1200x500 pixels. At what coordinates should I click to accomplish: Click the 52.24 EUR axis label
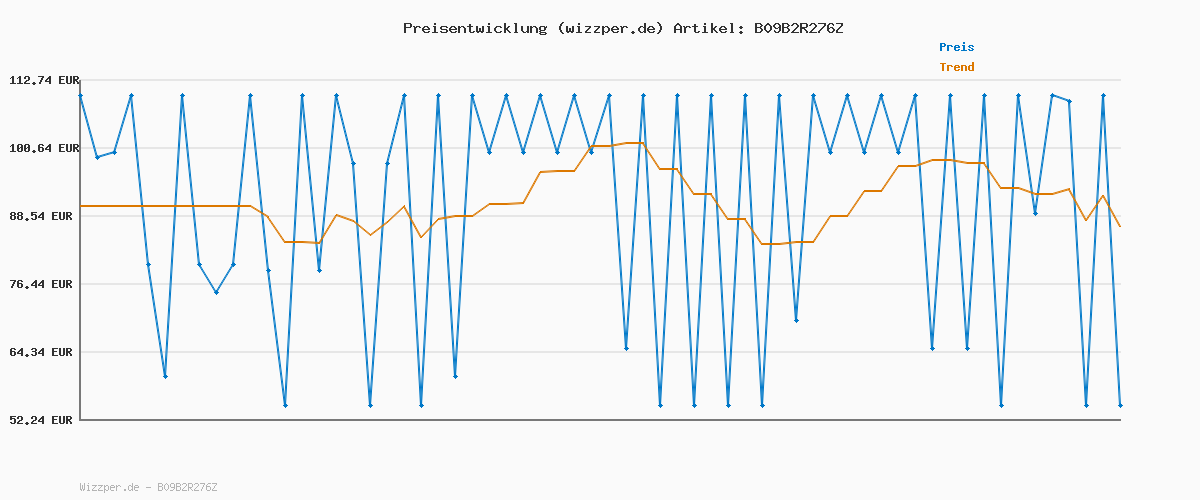point(44,420)
